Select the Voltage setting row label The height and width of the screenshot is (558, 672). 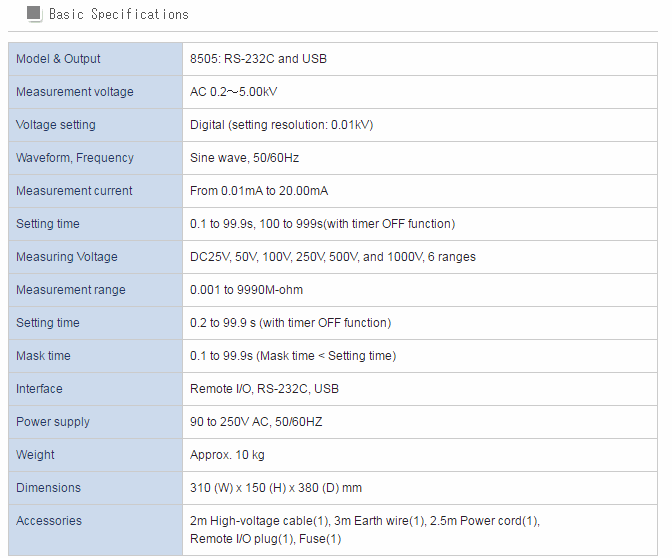[56, 125]
